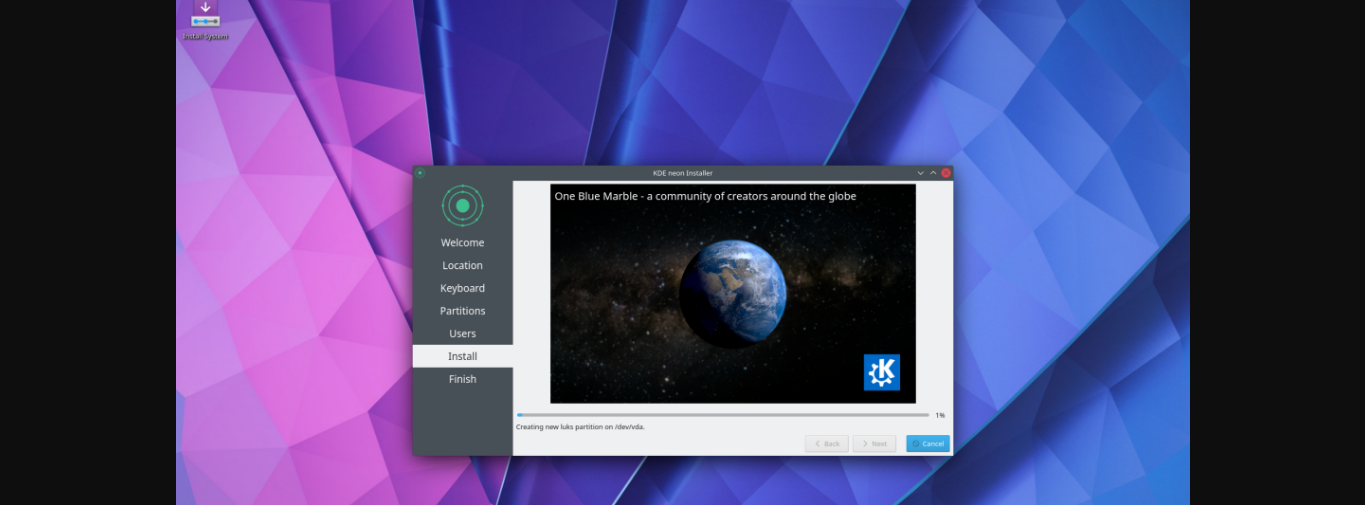The height and width of the screenshot is (505, 1365).
Task: Click the installer window menu icon in titlebar
Action: click(420, 173)
